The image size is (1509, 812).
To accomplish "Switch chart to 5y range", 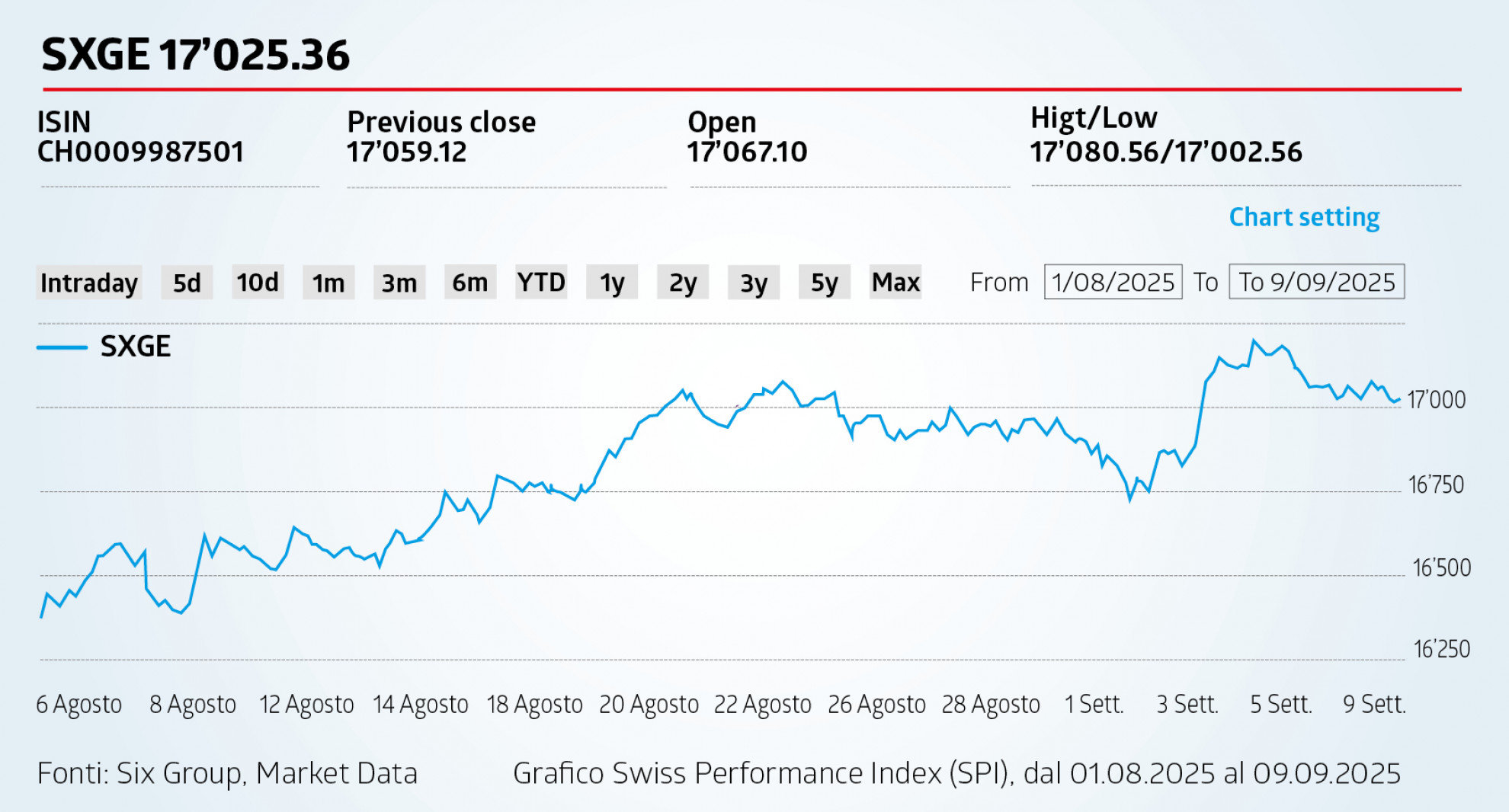I will [x=825, y=283].
